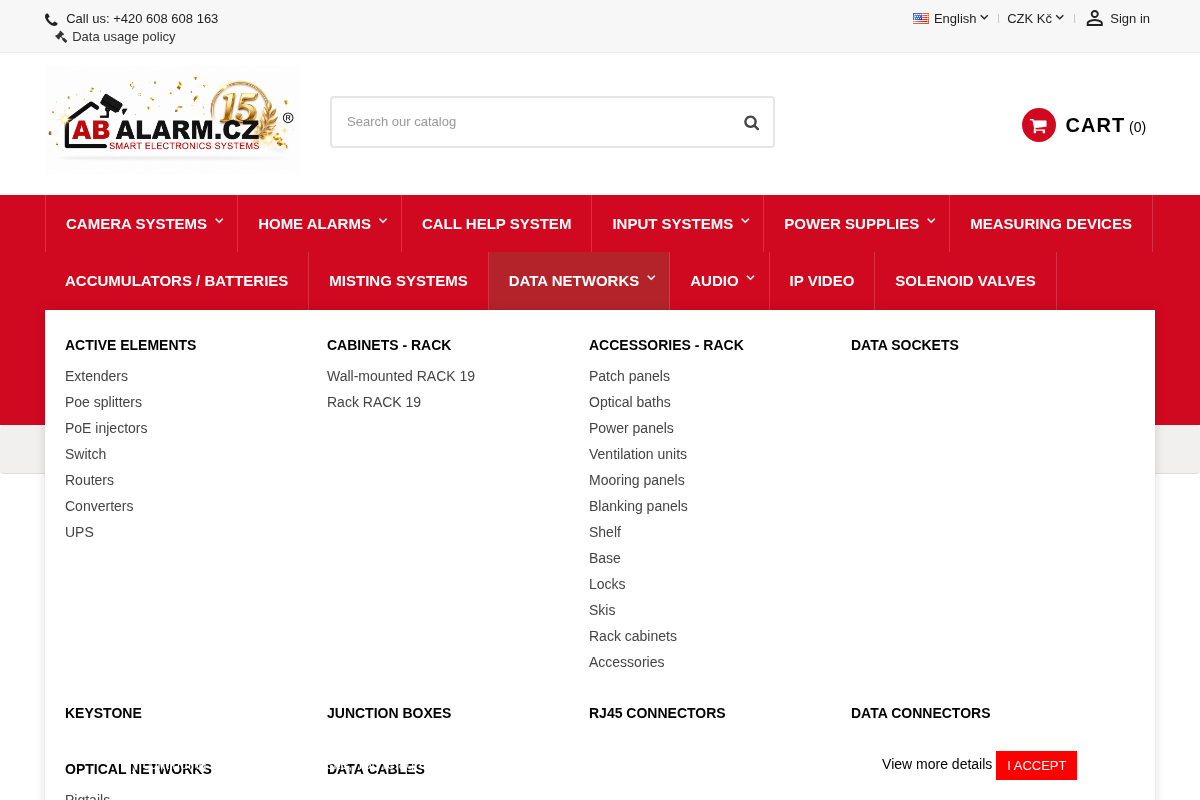
Task: Expand the English language dropdown
Action: pyautogui.click(x=951, y=18)
